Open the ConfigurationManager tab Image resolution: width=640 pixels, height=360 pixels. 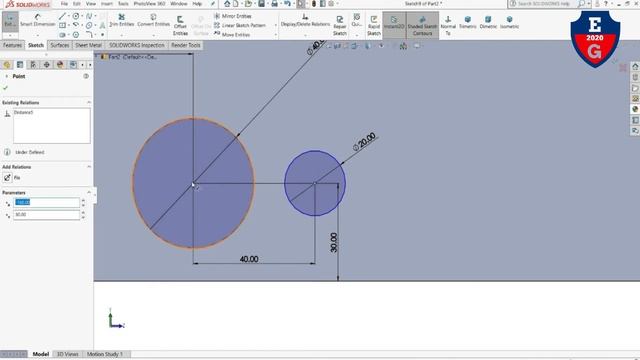33,65
